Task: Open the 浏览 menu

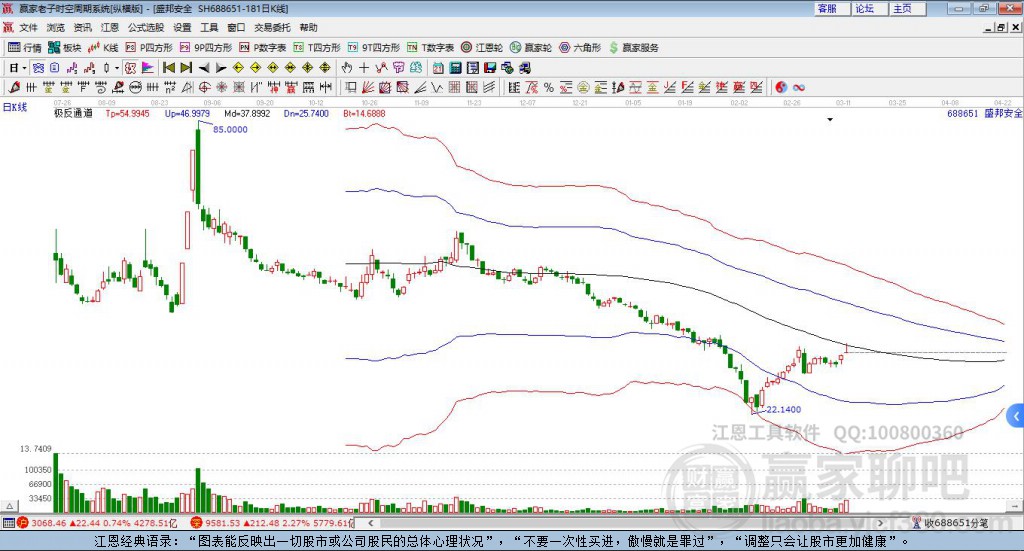Action: coord(56,27)
